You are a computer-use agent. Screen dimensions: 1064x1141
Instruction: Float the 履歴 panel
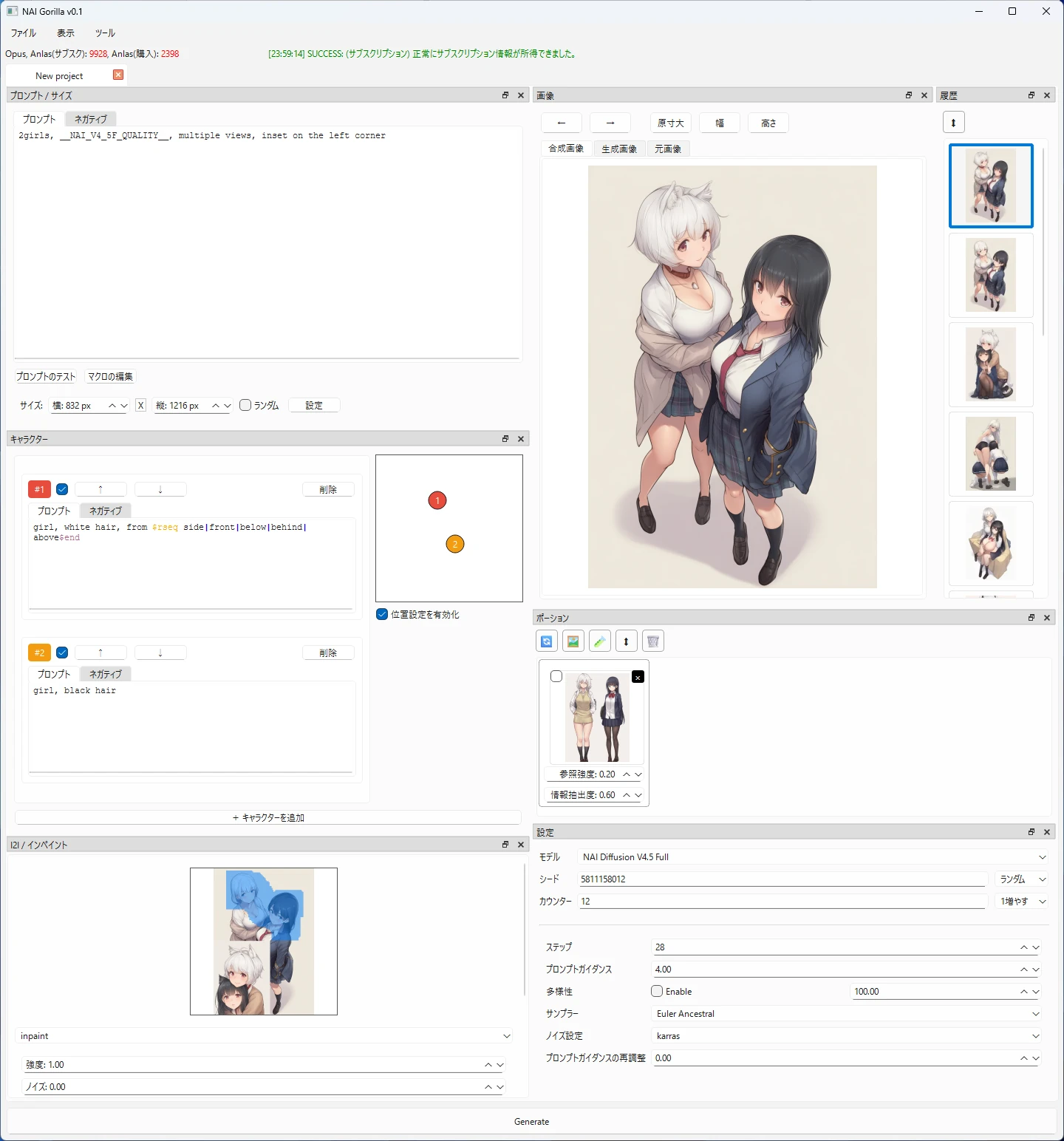click(x=1031, y=95)
